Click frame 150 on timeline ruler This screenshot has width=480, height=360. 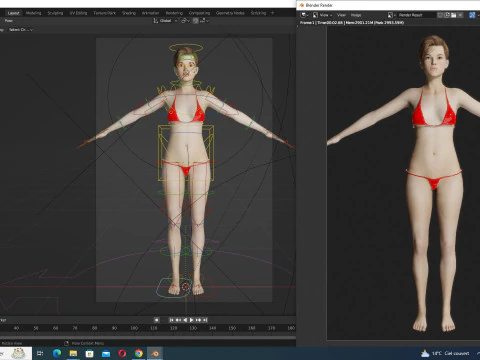click(232, 328)
